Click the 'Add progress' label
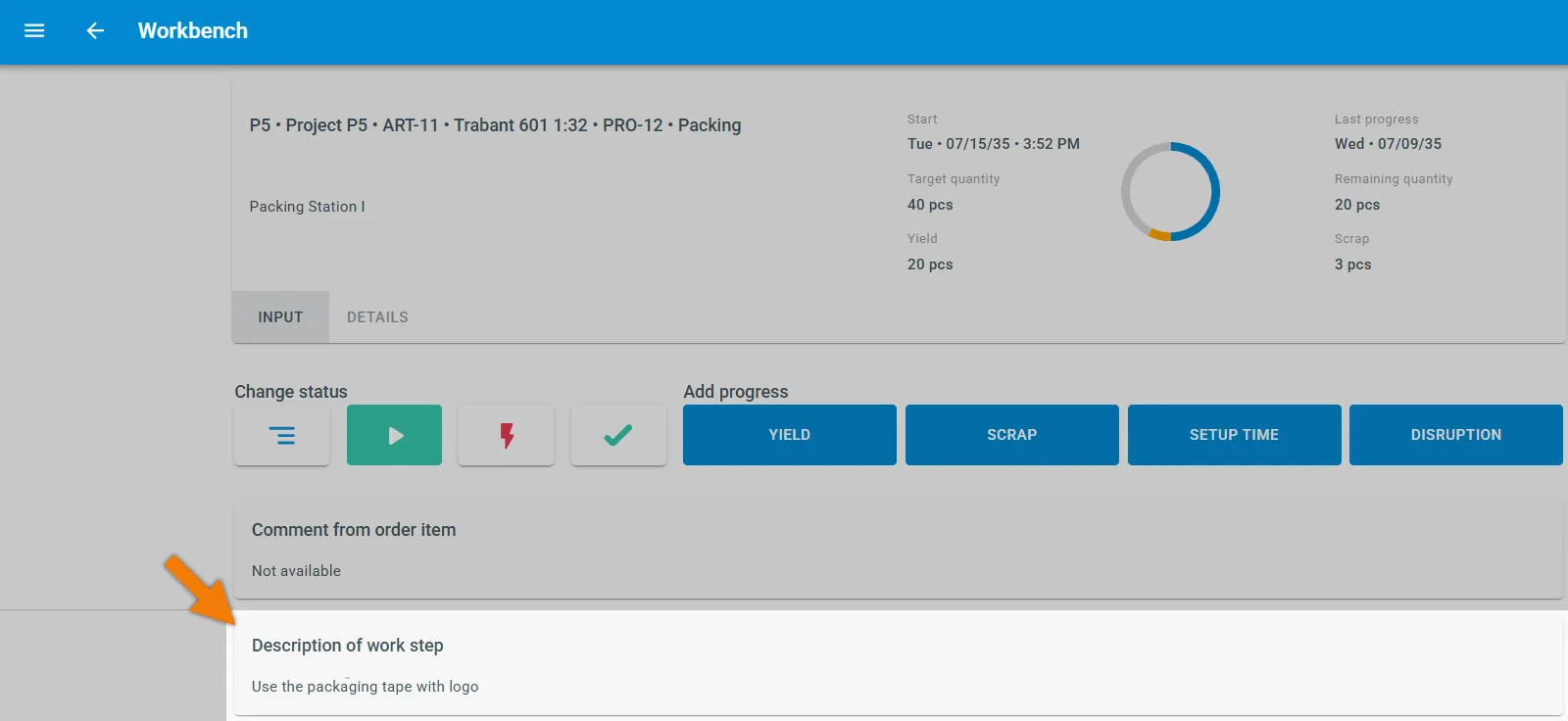Image resolution: width=1568 pixels, height=721 pixels. point(736,392)
